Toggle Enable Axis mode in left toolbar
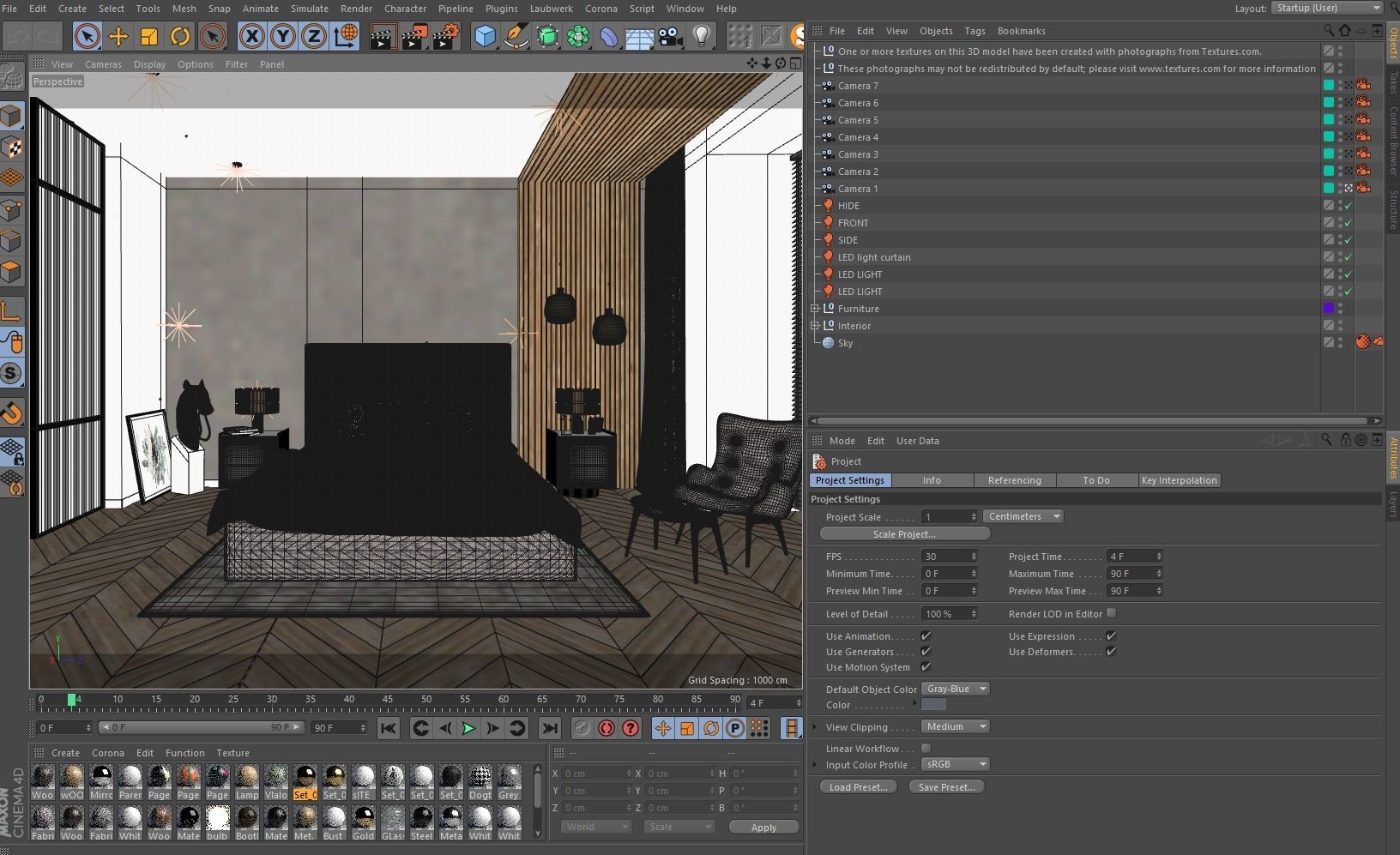Screen dimensions: 1400x855 coord(12,311)
